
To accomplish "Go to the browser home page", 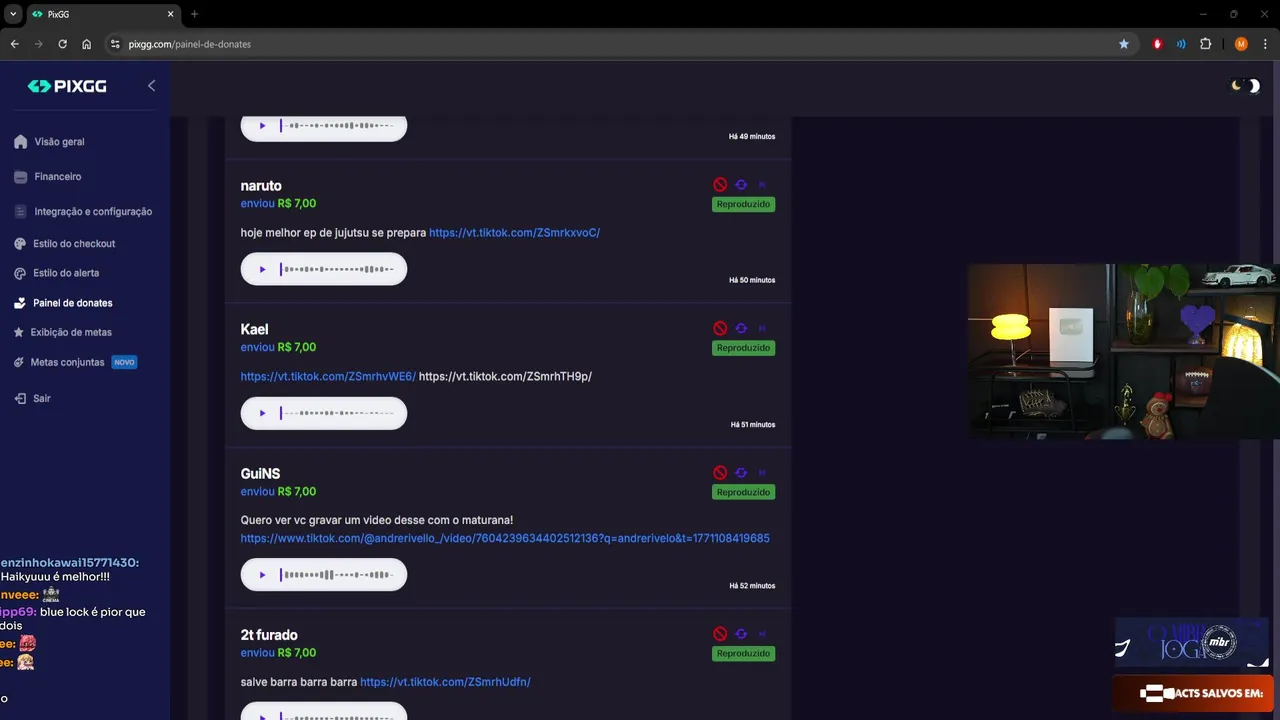I will (x=87, y=44).
